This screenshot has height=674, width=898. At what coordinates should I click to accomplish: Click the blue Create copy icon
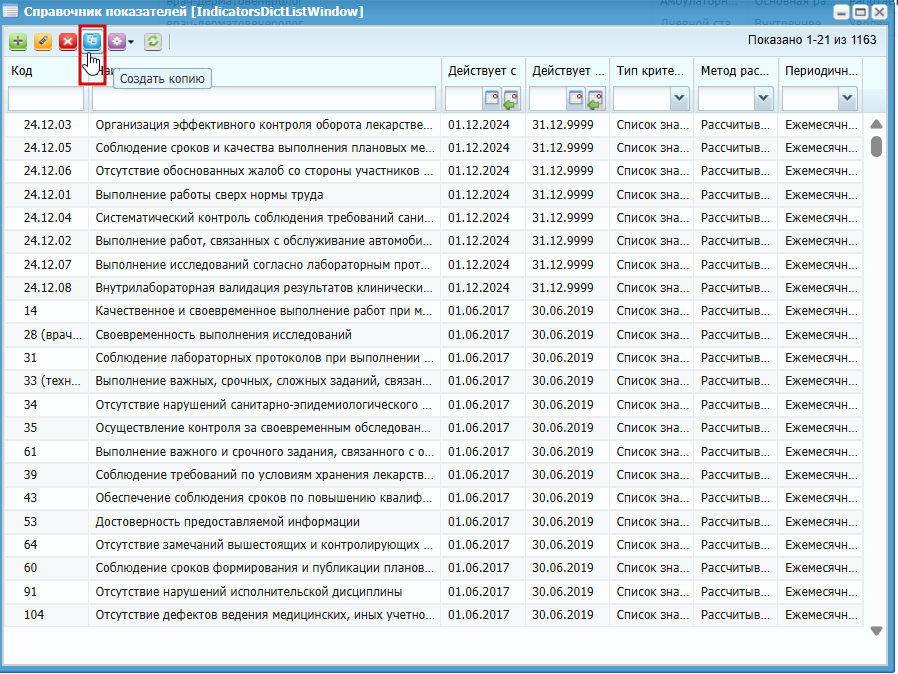point(92,41)
